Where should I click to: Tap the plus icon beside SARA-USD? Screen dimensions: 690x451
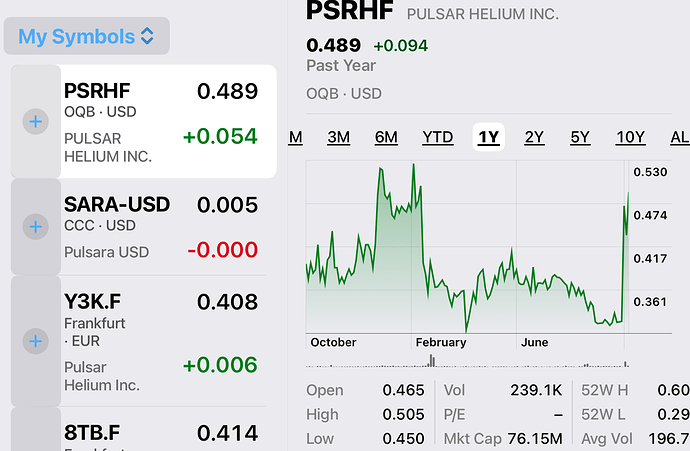pos(36,226)
